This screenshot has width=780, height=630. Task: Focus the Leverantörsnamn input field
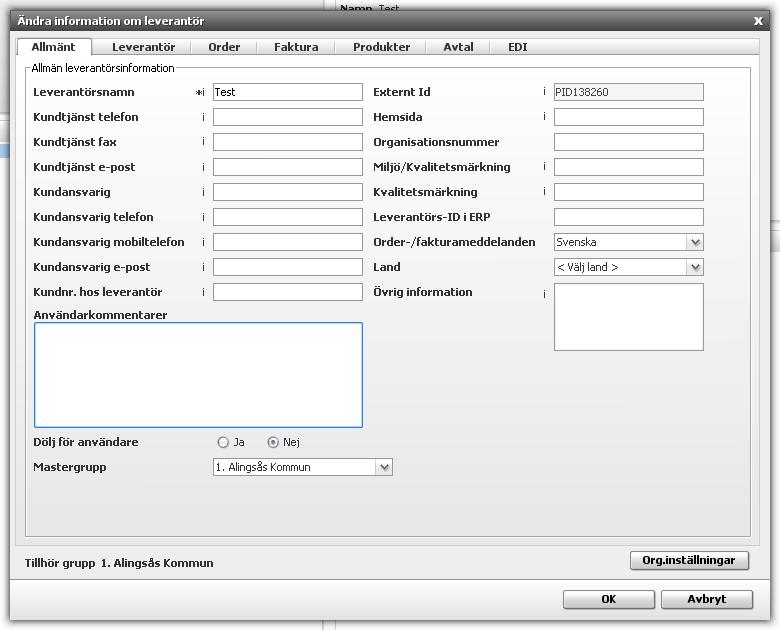(288, 92)
